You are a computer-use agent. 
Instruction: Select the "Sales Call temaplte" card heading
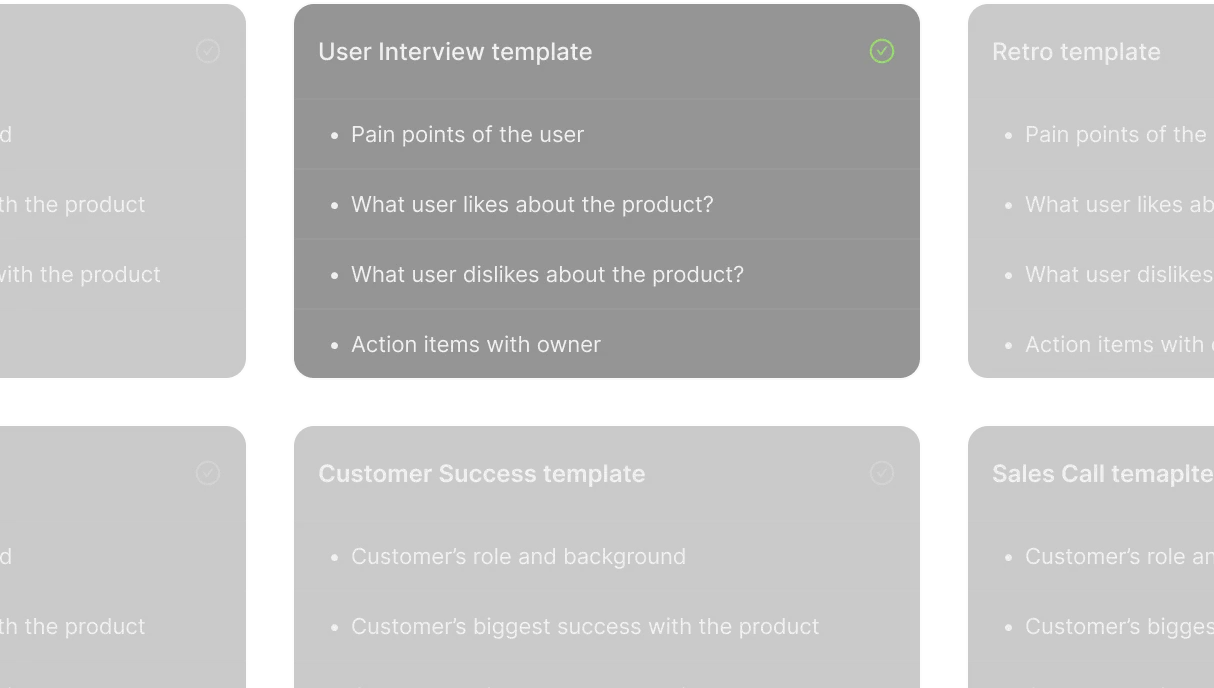click(1101, 474)
